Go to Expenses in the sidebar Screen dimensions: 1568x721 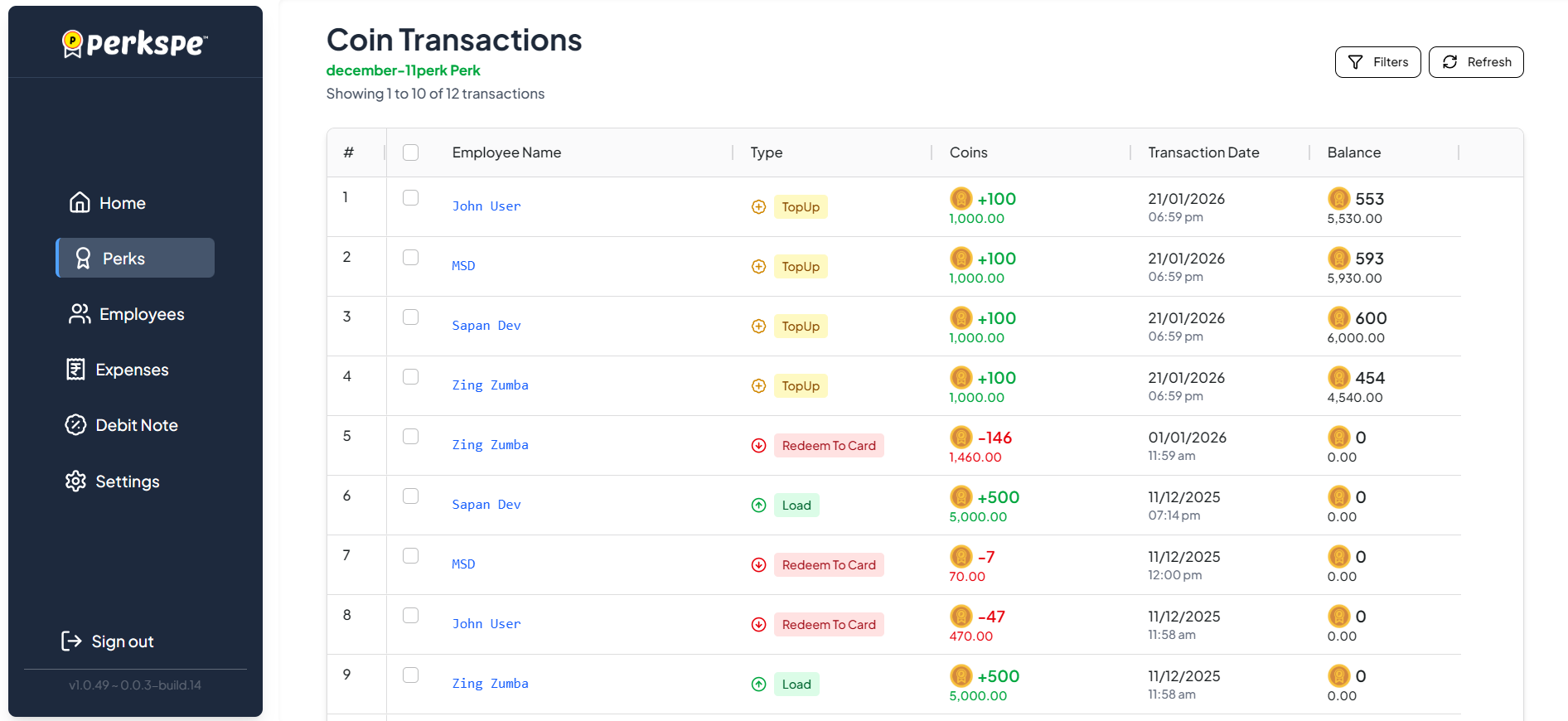132,370
